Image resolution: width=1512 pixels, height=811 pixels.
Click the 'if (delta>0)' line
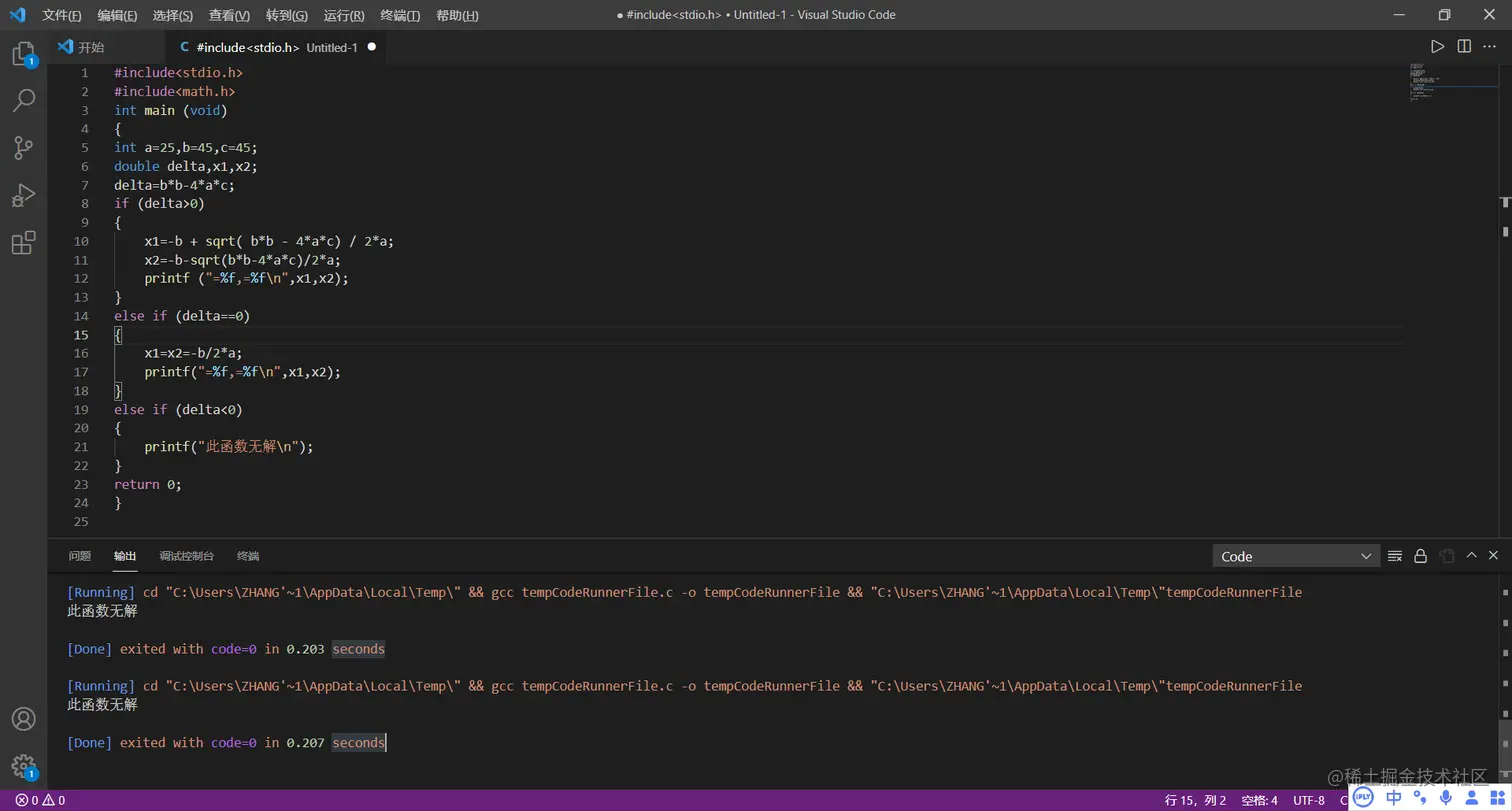point(159,204)
